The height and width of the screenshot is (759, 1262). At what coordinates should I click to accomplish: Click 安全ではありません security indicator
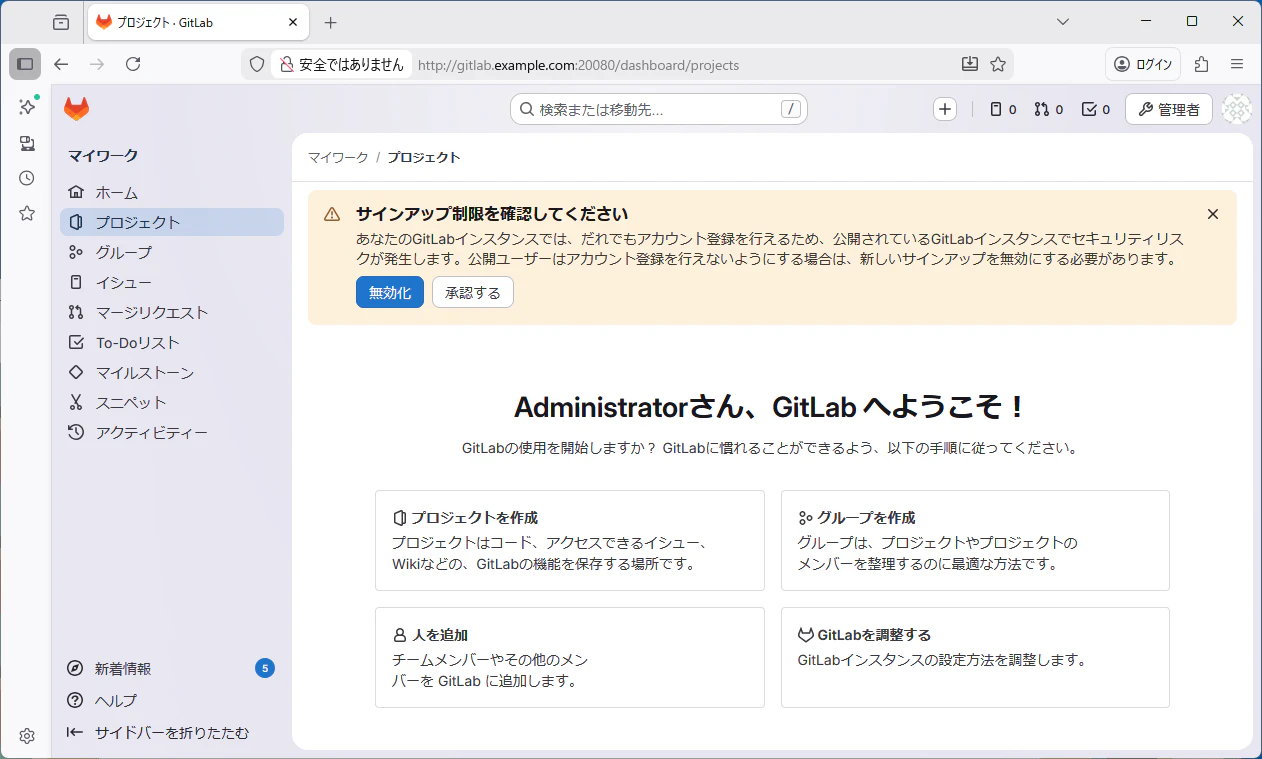pos(342,64)
